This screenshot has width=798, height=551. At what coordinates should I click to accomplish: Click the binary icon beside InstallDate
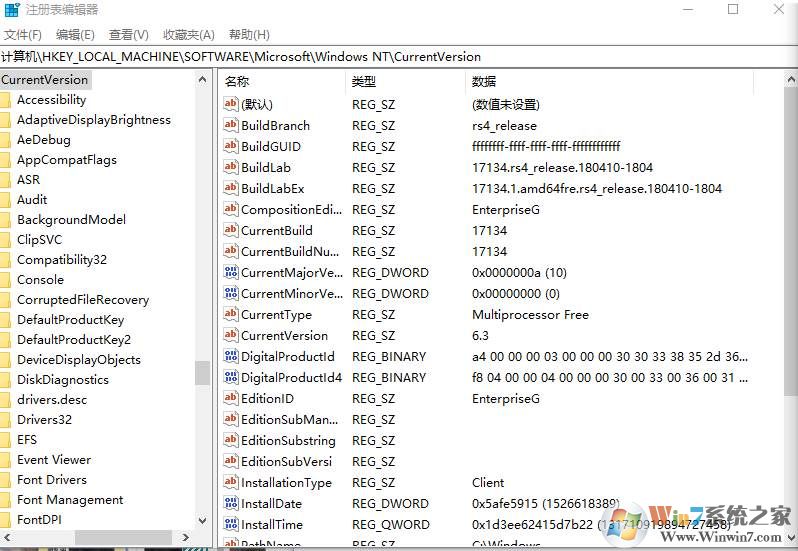tap(231, 503)
